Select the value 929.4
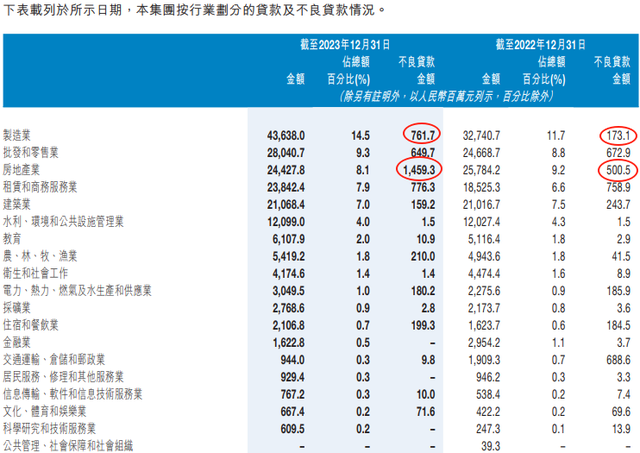This screenshot has width=640, height=453. point(292,377)
